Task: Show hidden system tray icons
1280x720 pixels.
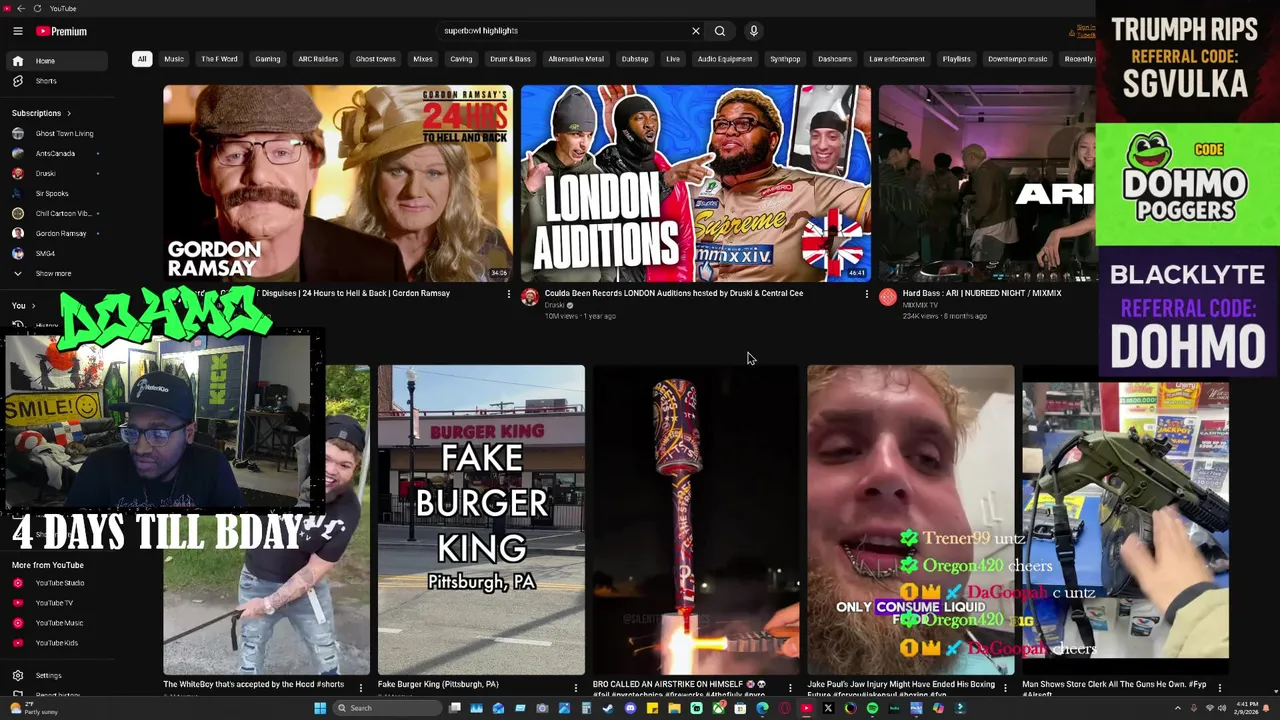Action: [1178, 708]
